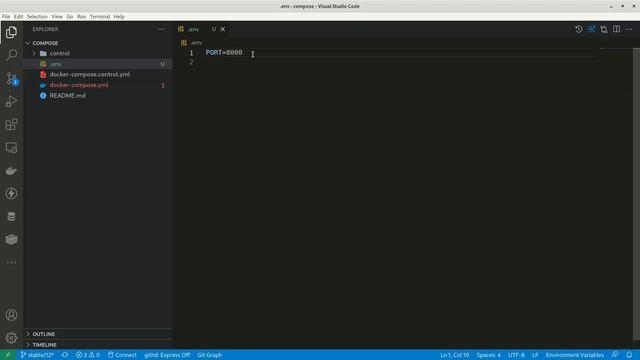Select the .env file in Explorer

(98, 64)
